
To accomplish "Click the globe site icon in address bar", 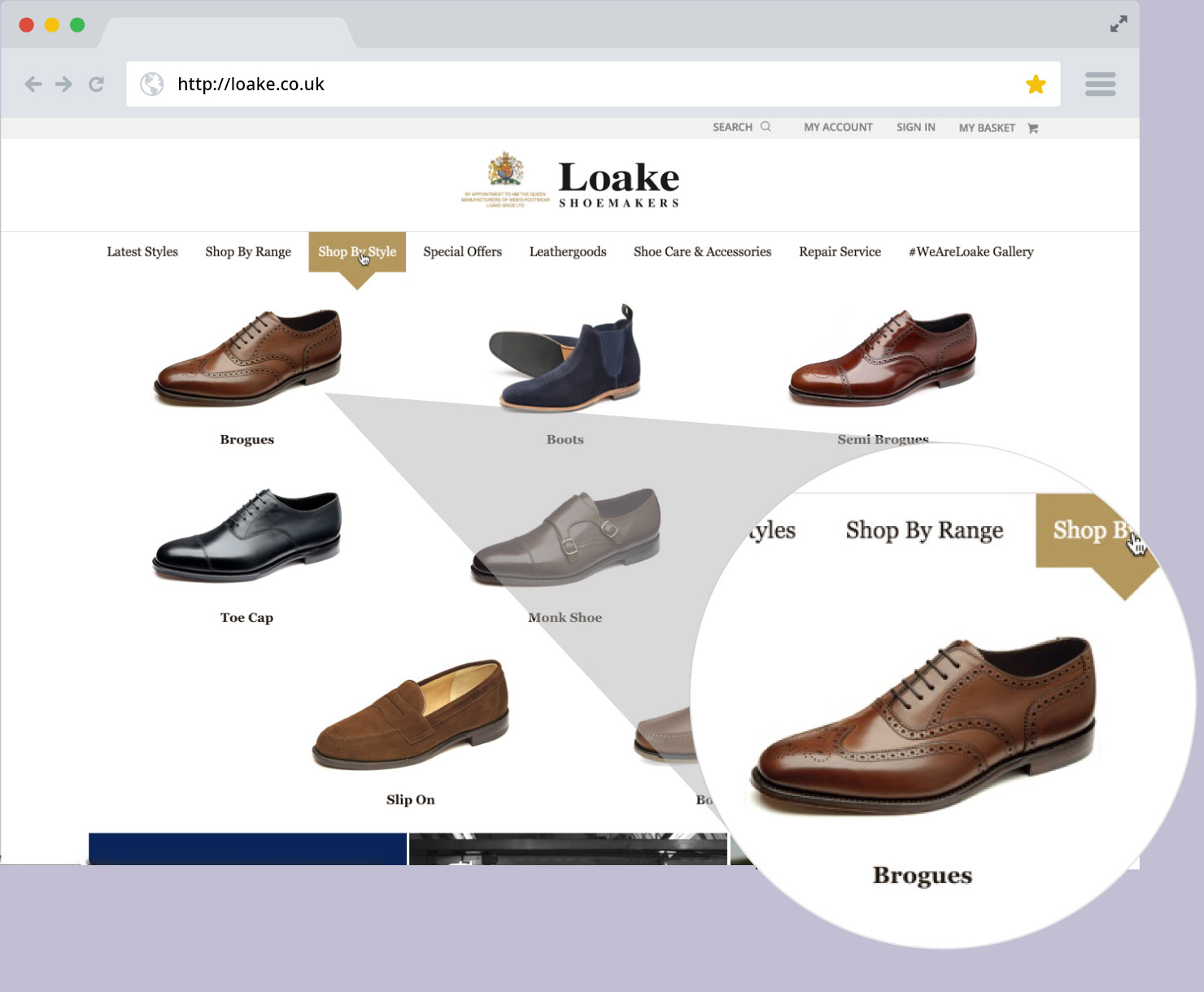I will point(152,84).
